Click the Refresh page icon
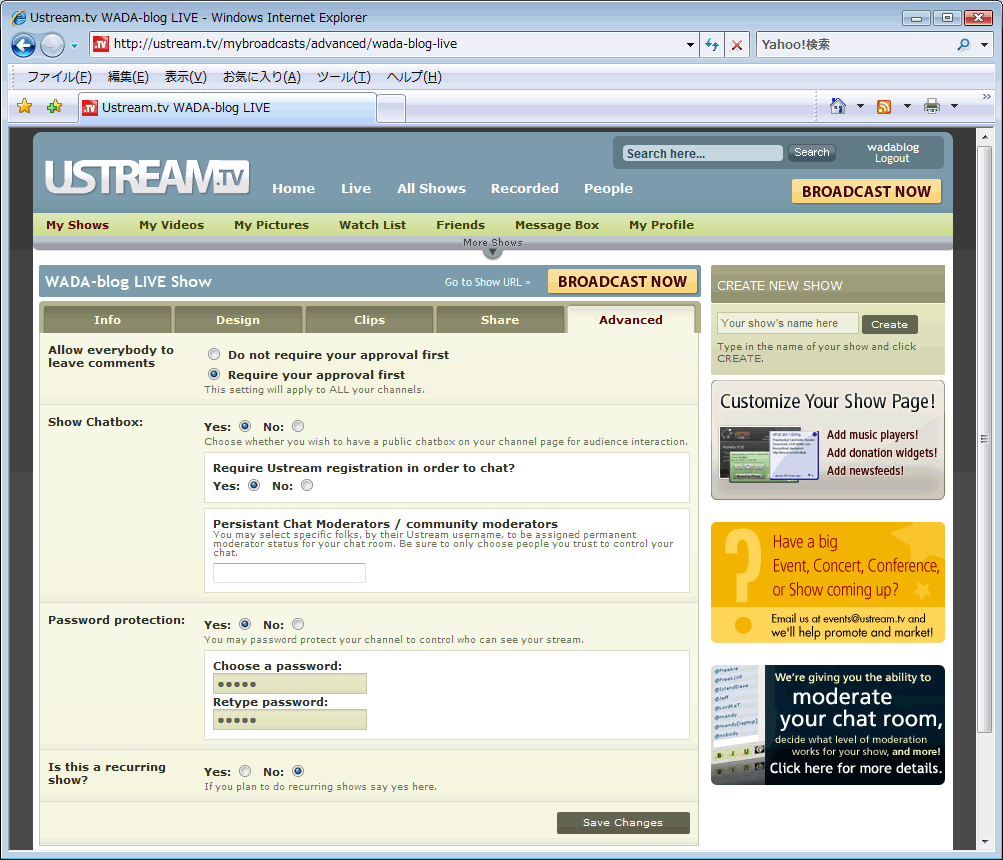The width and height of the screenshot is (1003, 860). coord(712,45)
